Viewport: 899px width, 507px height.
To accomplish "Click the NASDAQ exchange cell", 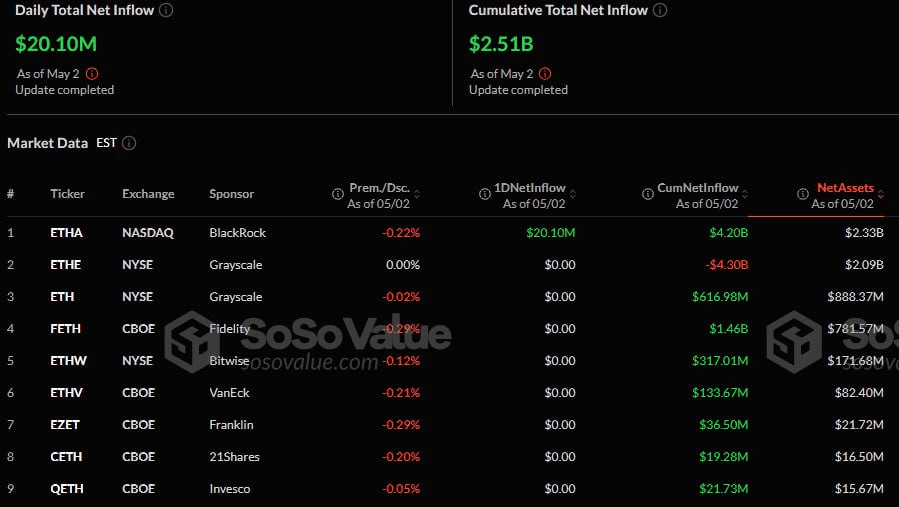I will pos(148,233).
